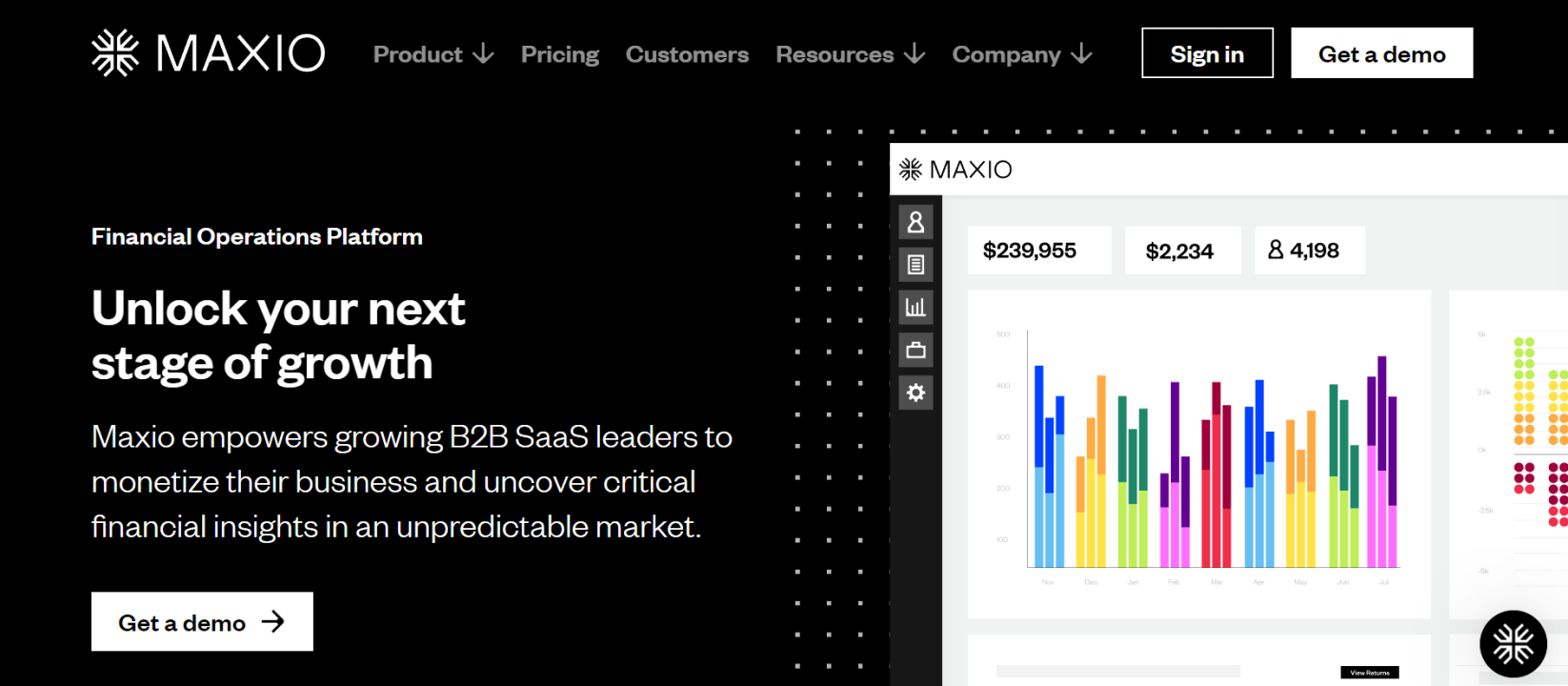Image resolution: width=1568 pixels, height=686 pixels.
Task: Open the settings gear icon in the sidebar
Action: click(915, 393)
